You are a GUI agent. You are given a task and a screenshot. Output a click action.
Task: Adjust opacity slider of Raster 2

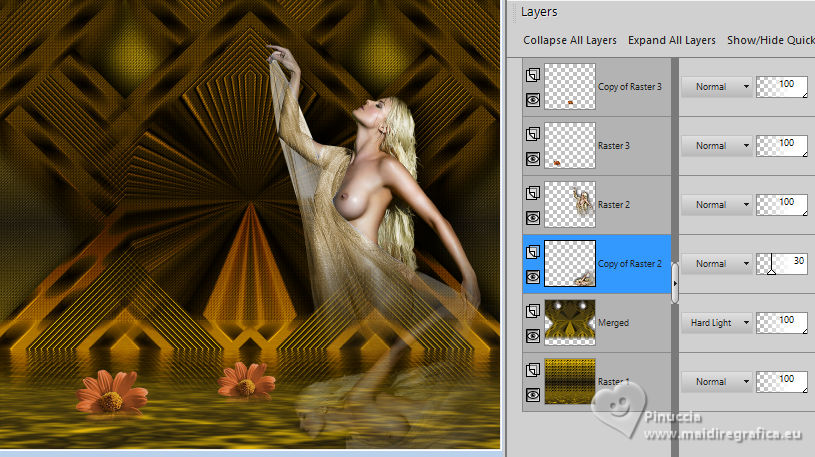coord(782,205)
